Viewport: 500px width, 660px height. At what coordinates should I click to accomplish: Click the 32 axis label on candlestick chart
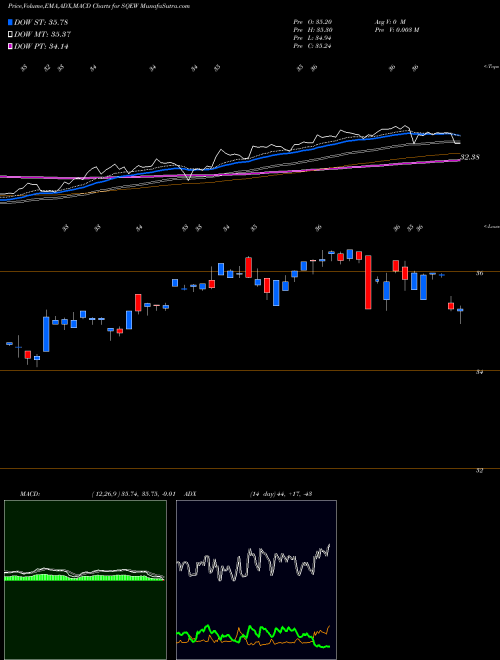[479, 471]
